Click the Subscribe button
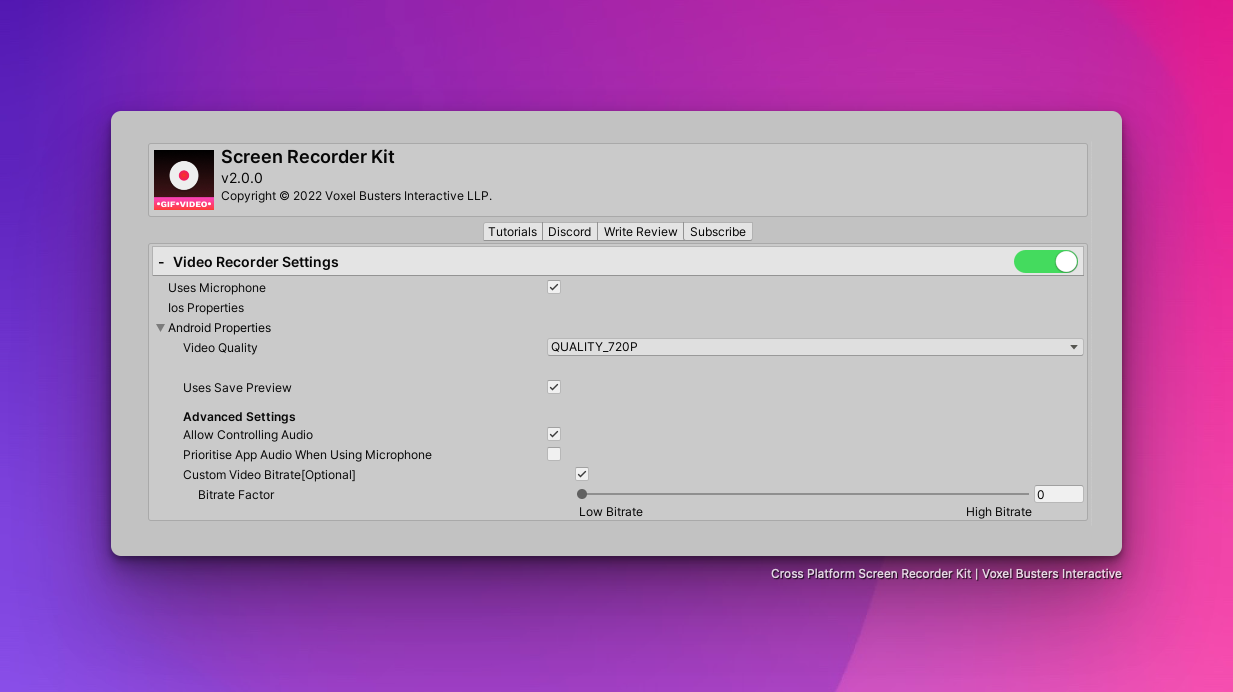The image size is (1233, 692). [x=718, y=232]
